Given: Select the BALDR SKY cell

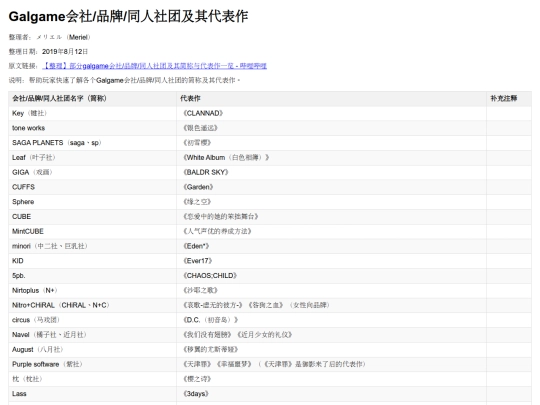Looking at the screenshot, I should [331, 173].
